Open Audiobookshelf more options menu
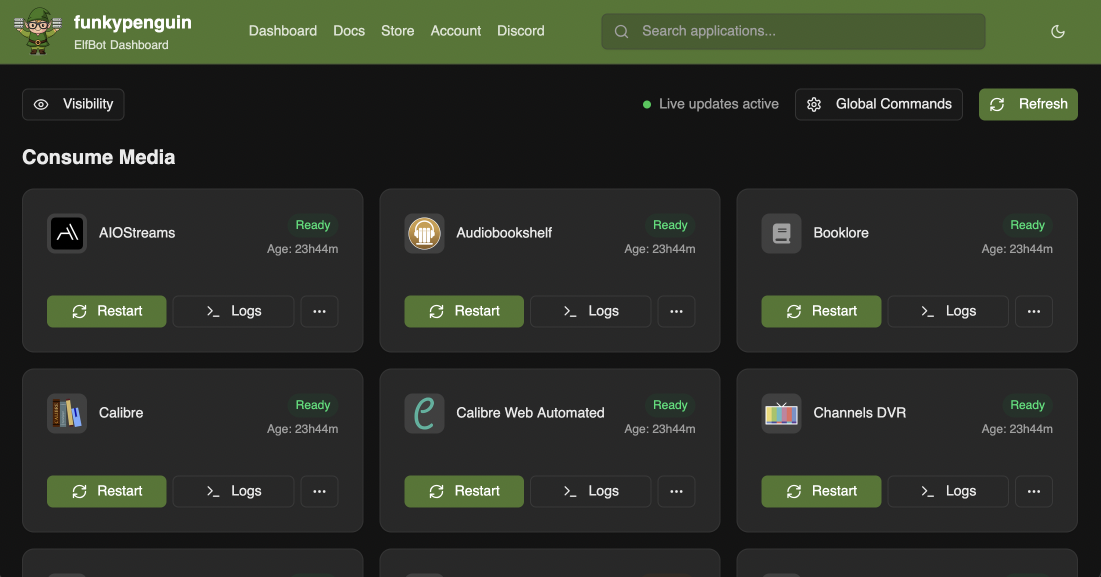Screen dimensions: 1101x577 click(x=676, y=312)
